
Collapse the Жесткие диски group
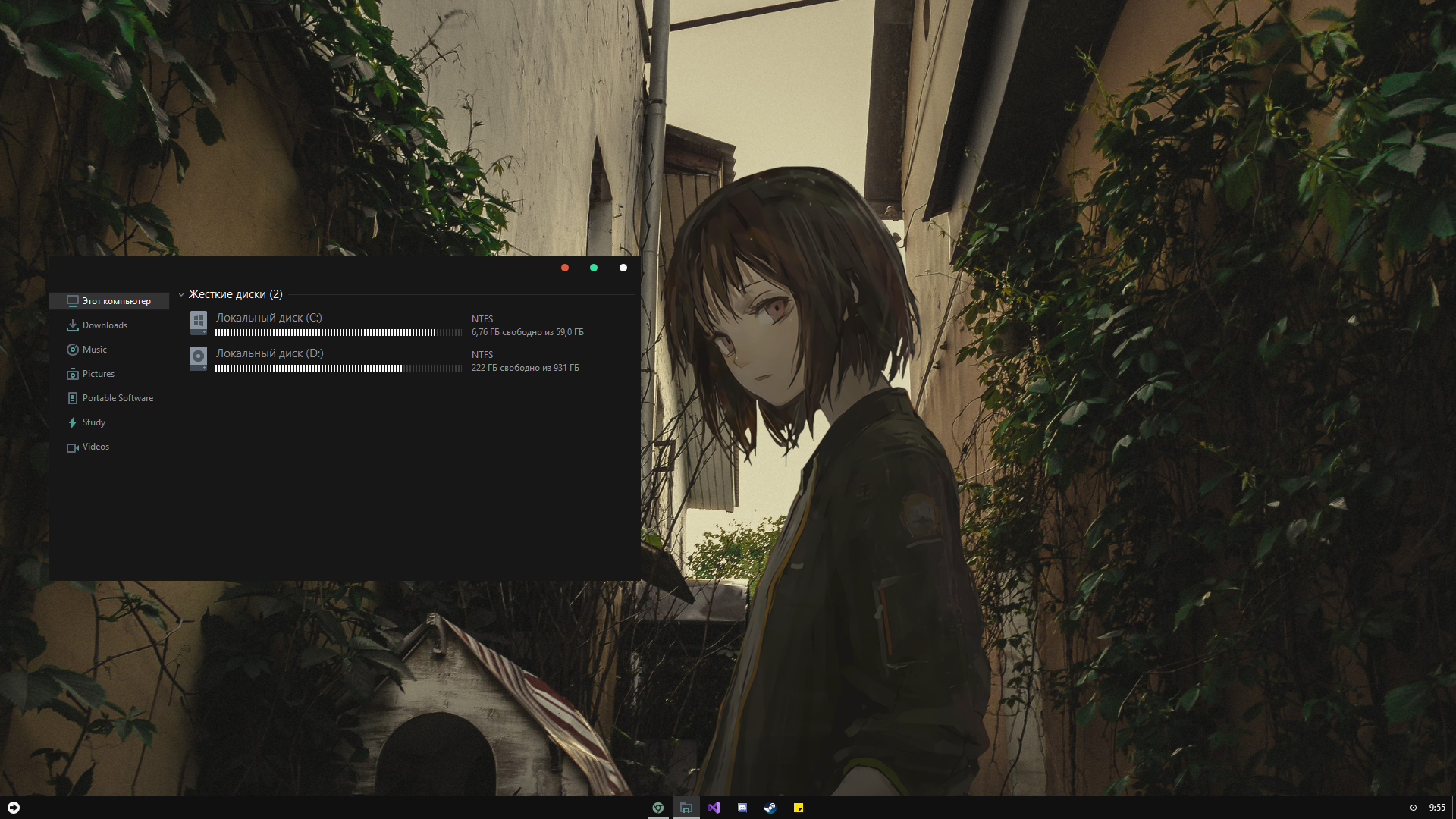pos(181,295)
